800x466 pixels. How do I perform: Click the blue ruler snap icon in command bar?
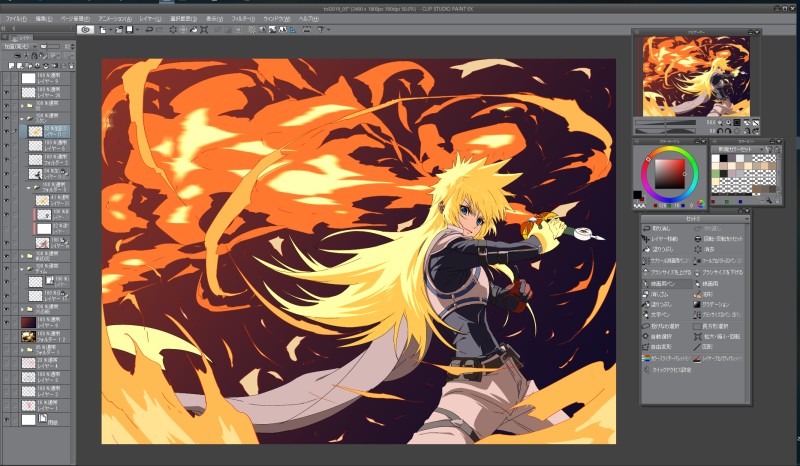pos(292,30)
